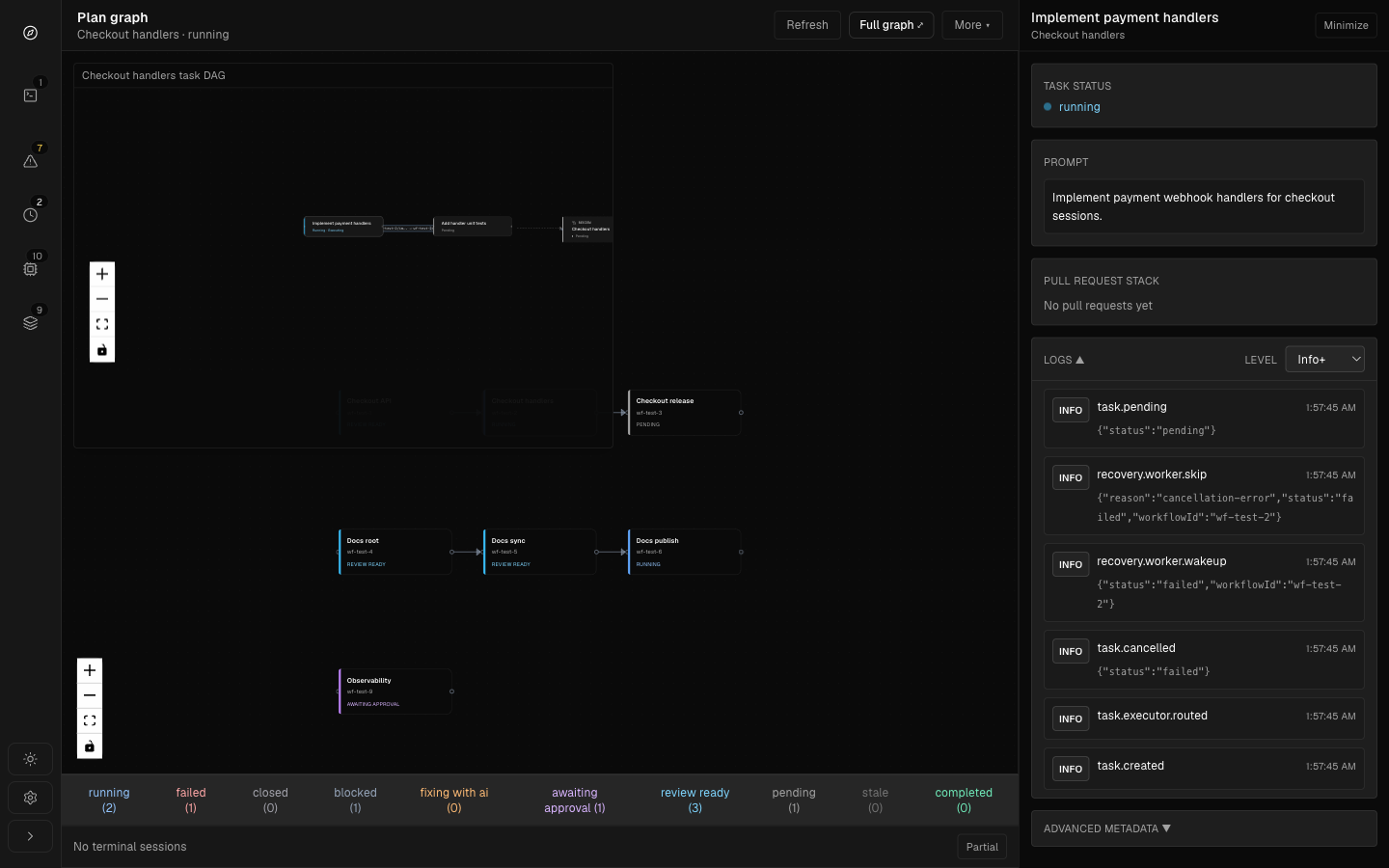Viewport: 1389px width, 868px height.
Task: Open the compass navigation icon in sidebar
Action: click(x=31, y=33)
